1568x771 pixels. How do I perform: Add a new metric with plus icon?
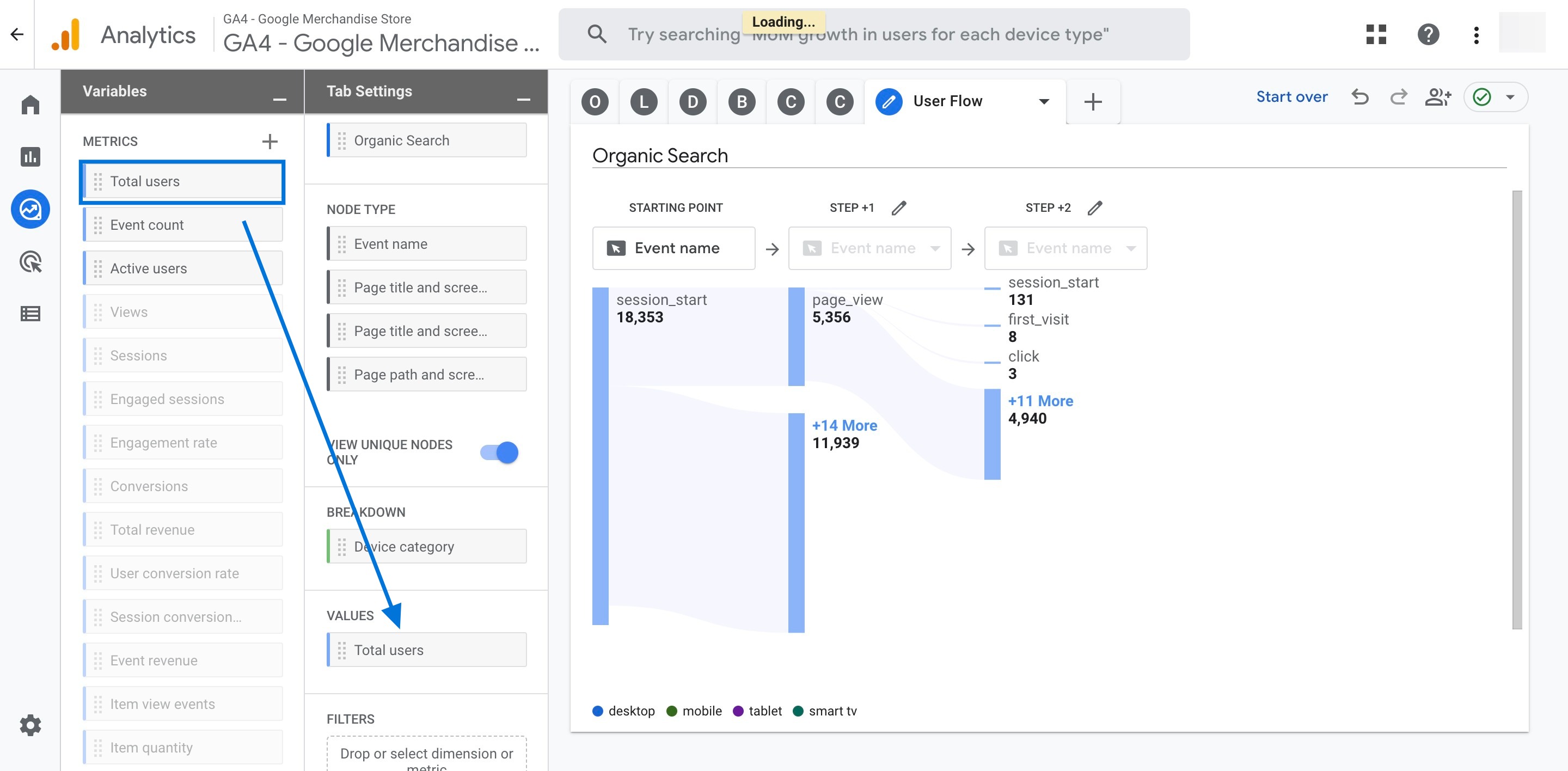269,141
